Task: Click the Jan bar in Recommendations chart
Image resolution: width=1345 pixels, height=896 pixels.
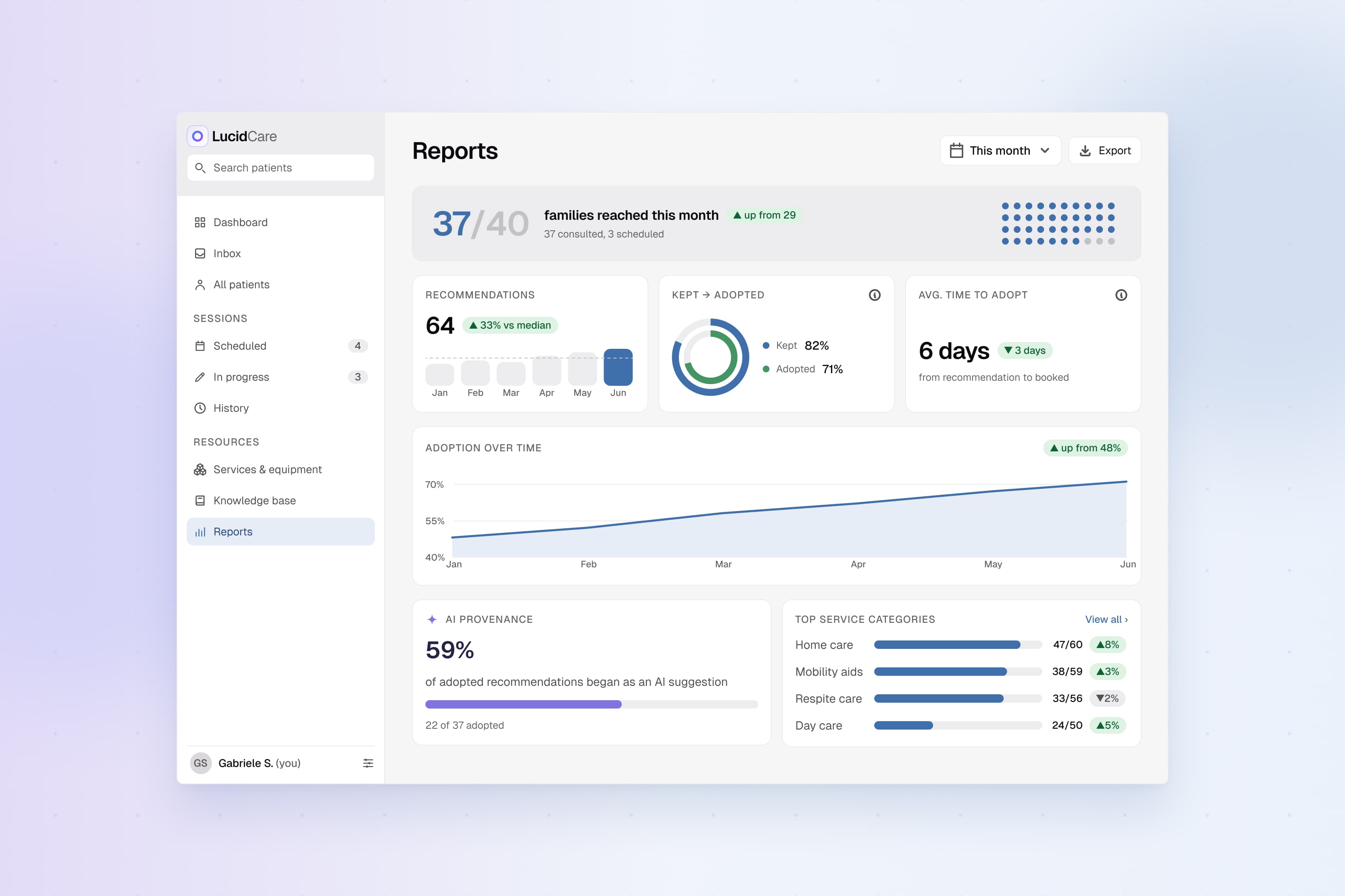Action: 440,375
